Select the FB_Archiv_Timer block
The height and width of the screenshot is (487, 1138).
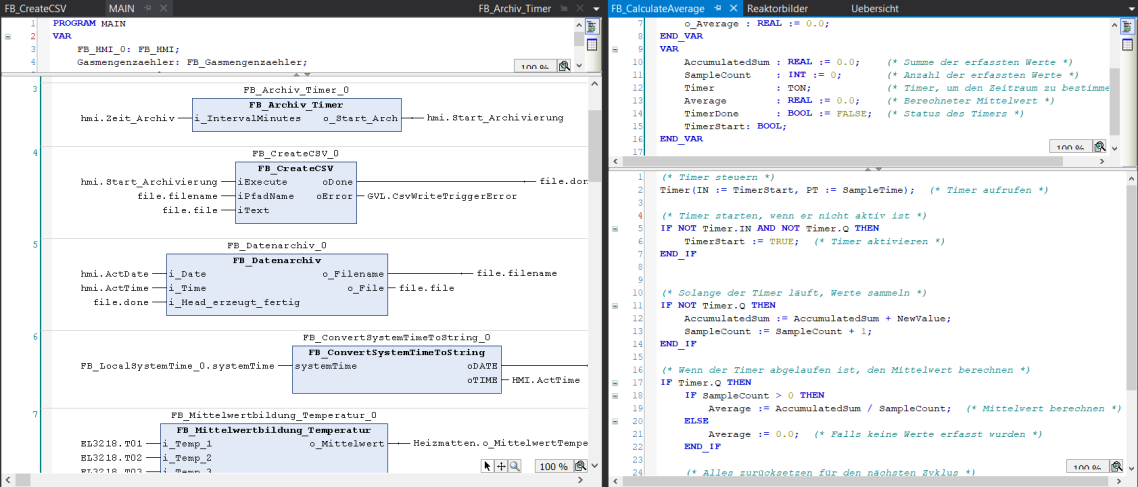pos(297,115)
